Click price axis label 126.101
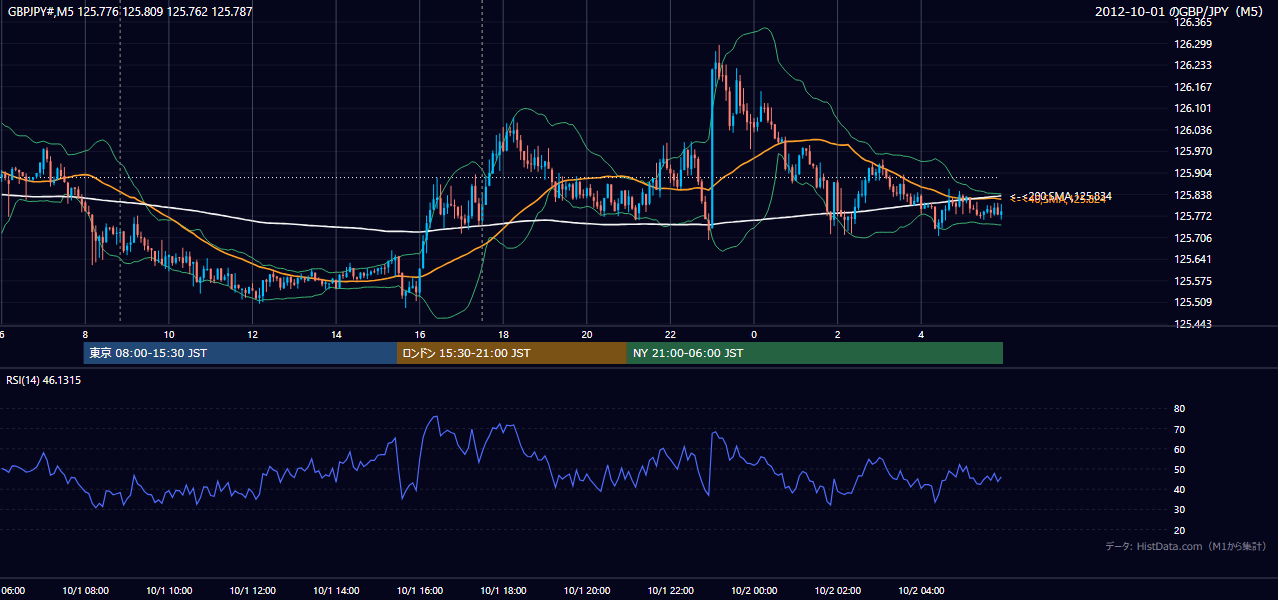Screen dimensions: 1278x600 (x=1192, y=109)
